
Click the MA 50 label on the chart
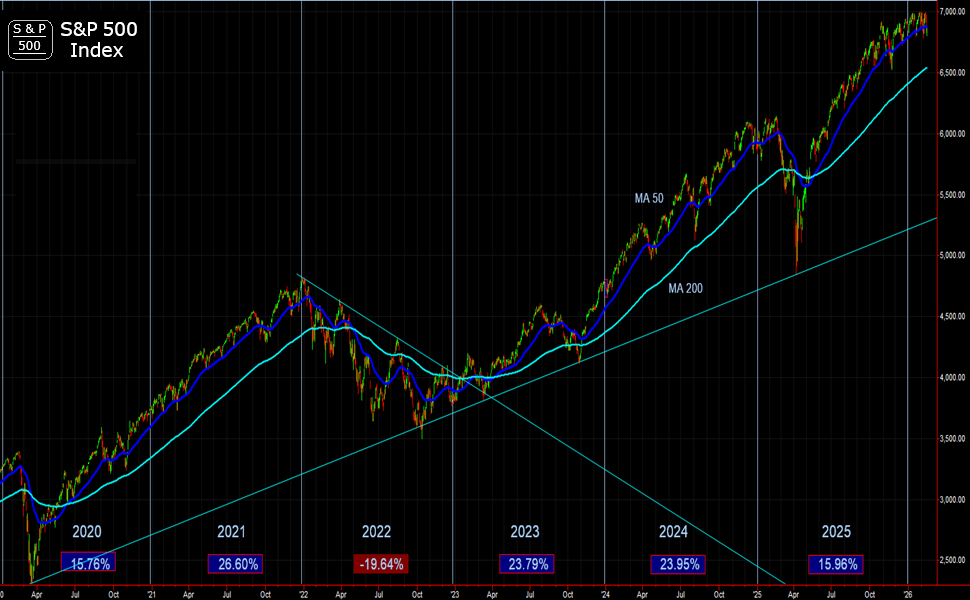click(647, 198)
